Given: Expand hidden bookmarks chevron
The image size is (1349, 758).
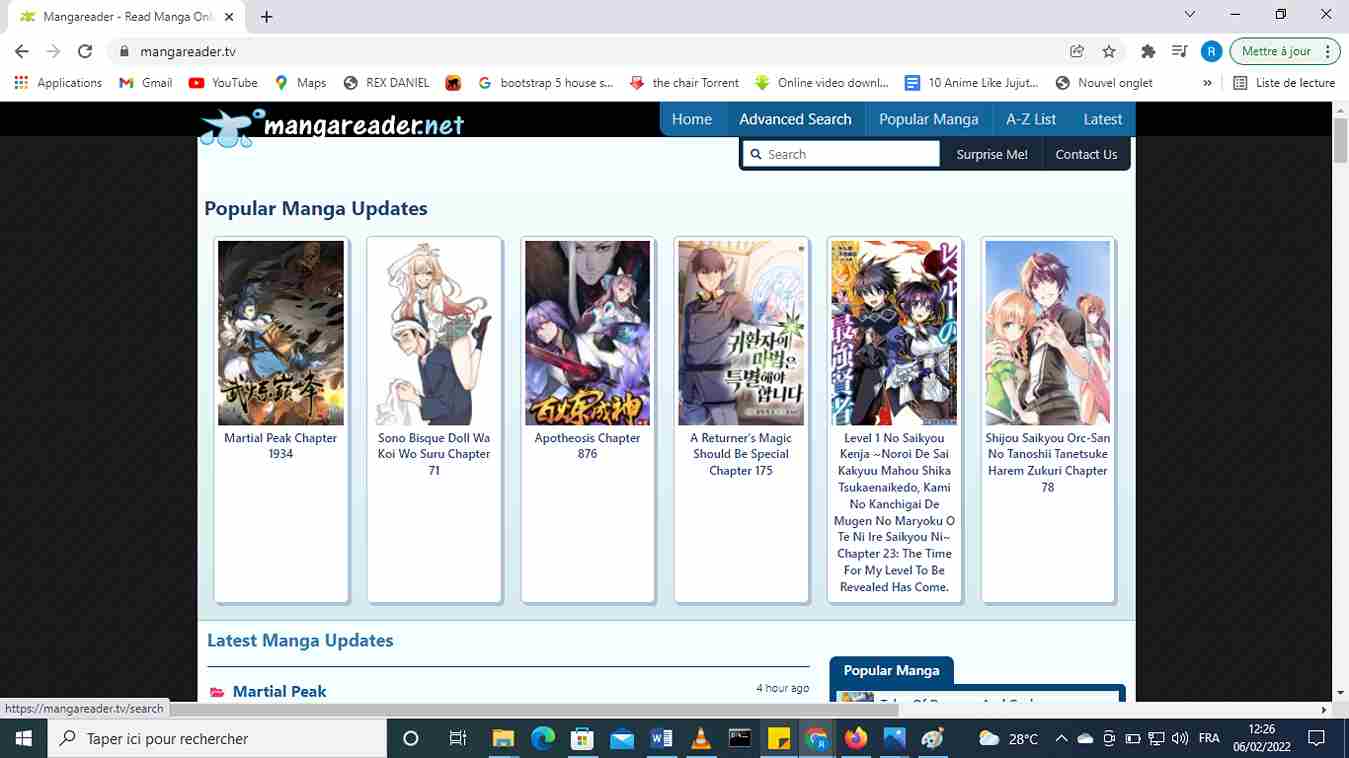Looking at the screenshot, I should pos(1208,83).
